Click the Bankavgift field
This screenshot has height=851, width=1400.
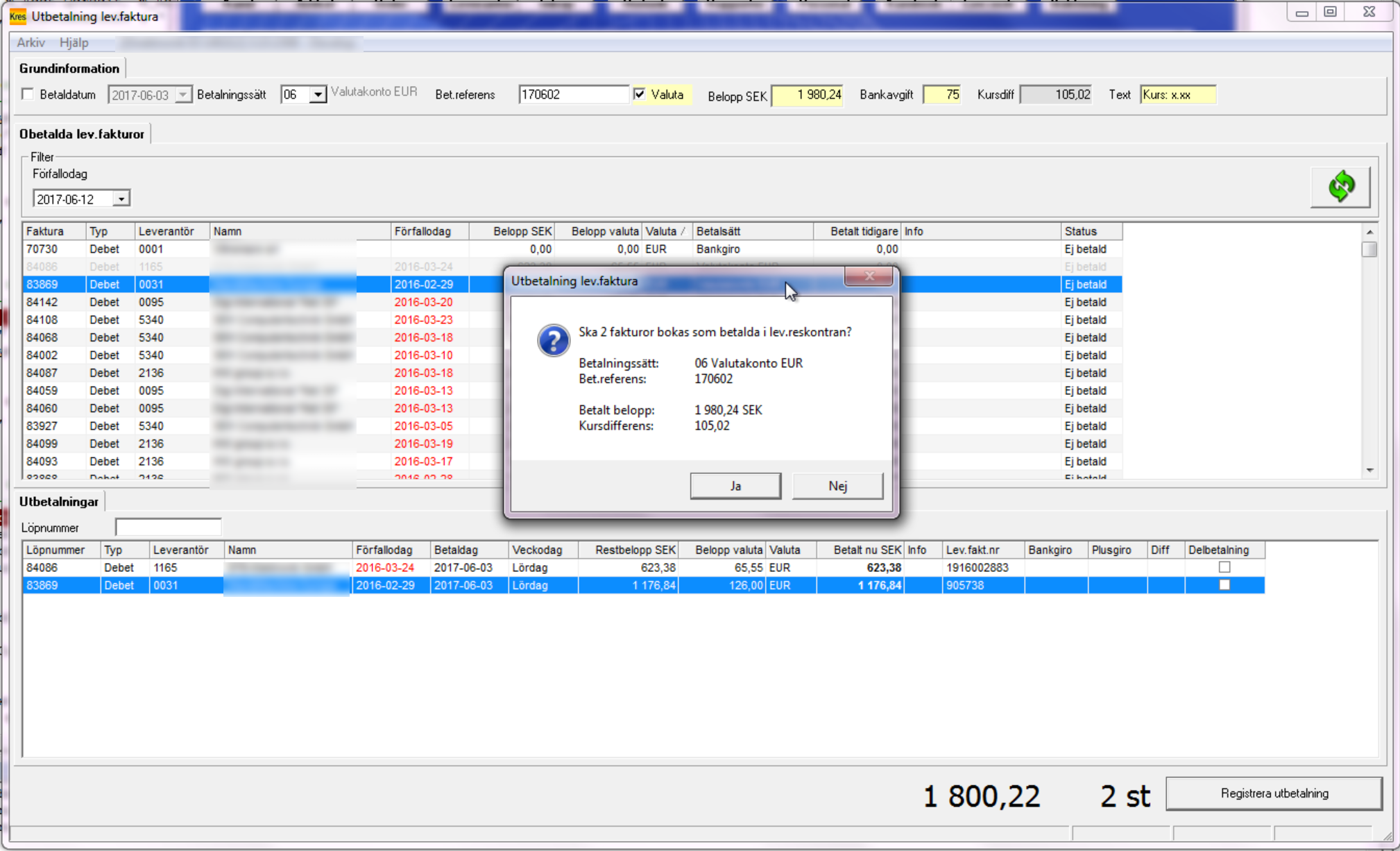(941, 95)
